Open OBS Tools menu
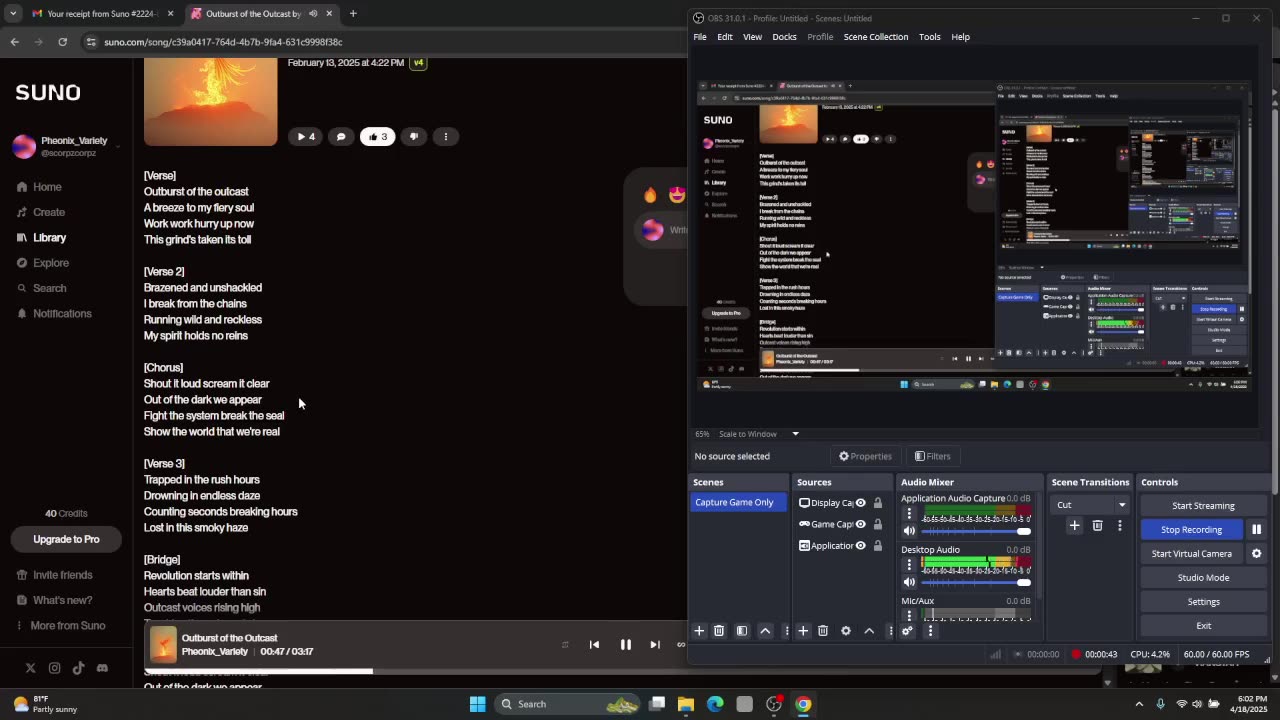This screenshot has height=720, width=1280. pyautogui.click(x=930, y=37)
